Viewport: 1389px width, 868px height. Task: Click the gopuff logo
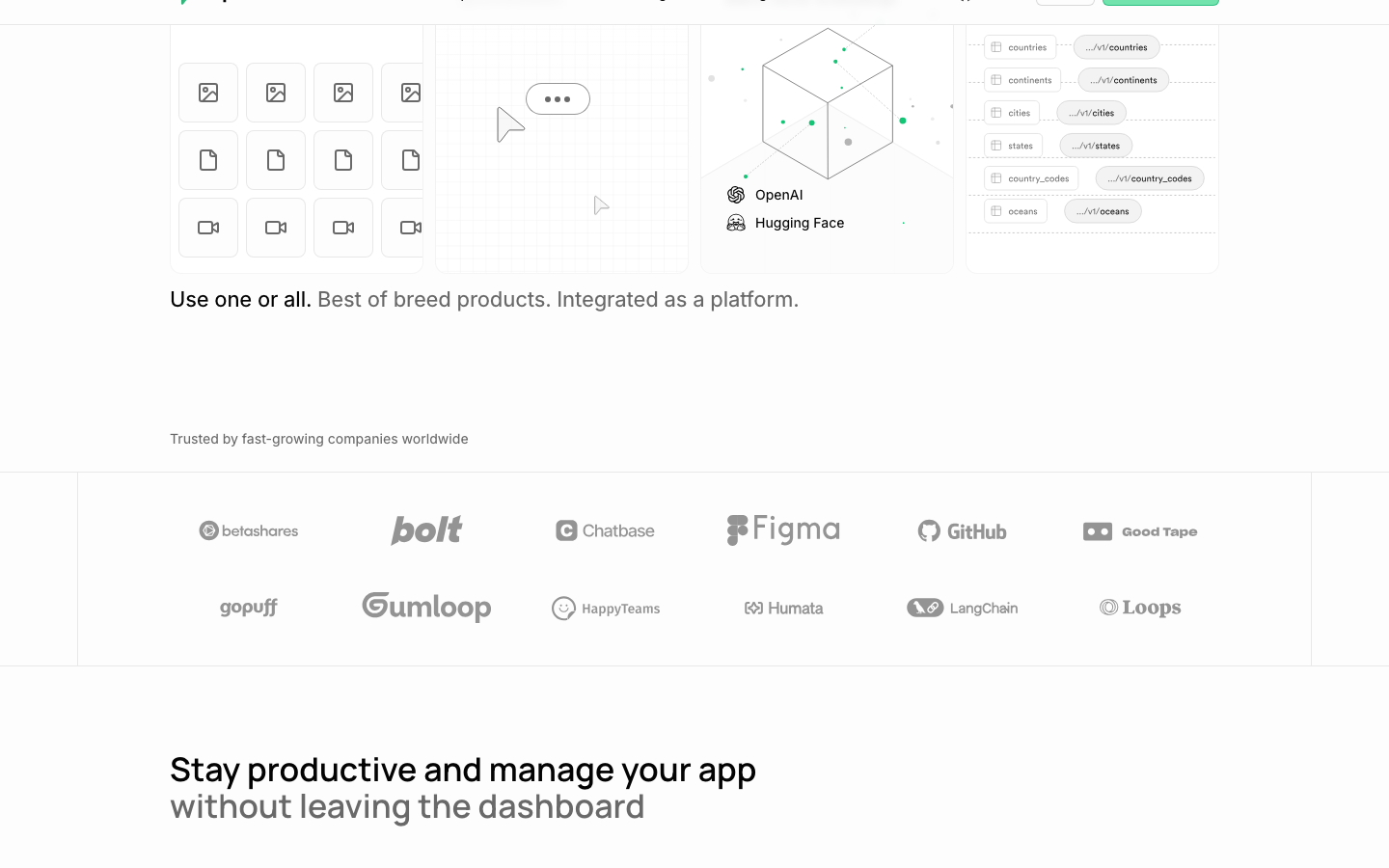click(x=249, y=608)
